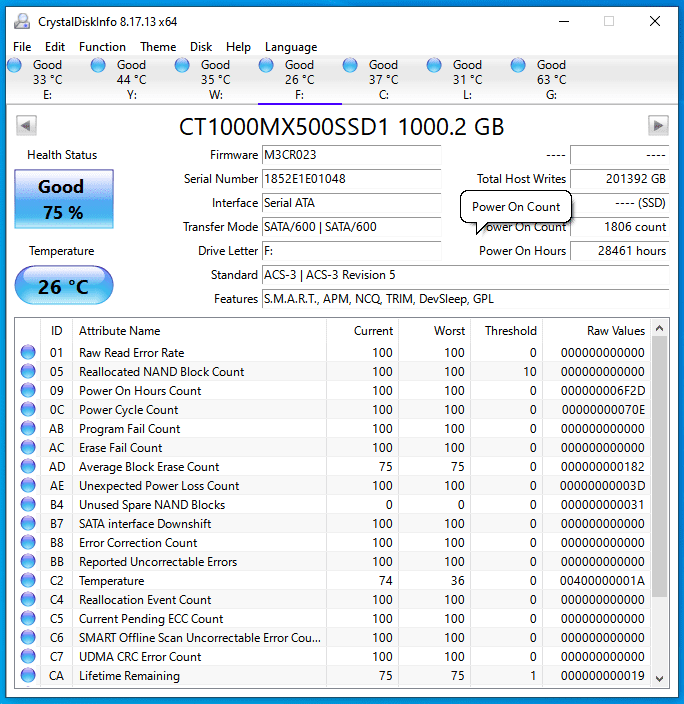Click the 1806 count value field

pos(620,227)
